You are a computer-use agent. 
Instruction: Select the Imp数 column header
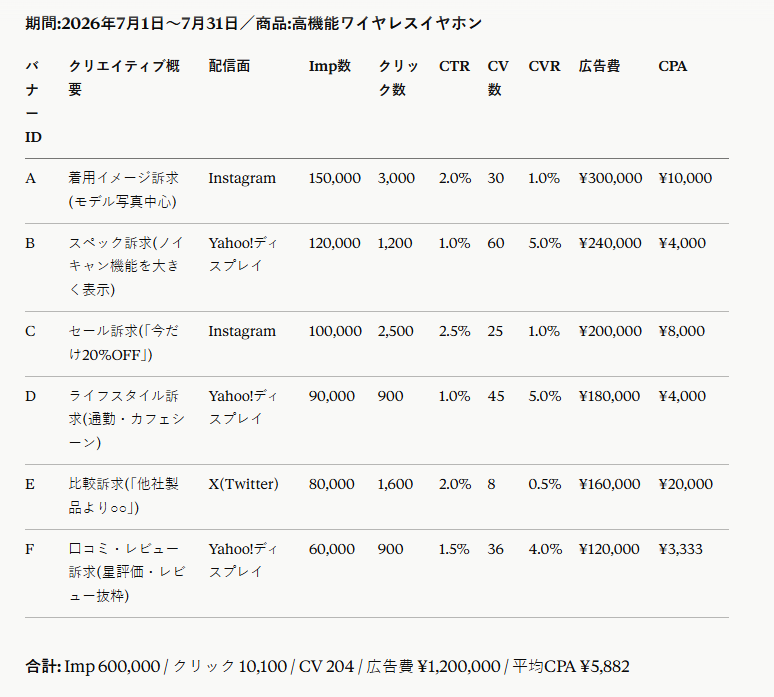(330, 66)
